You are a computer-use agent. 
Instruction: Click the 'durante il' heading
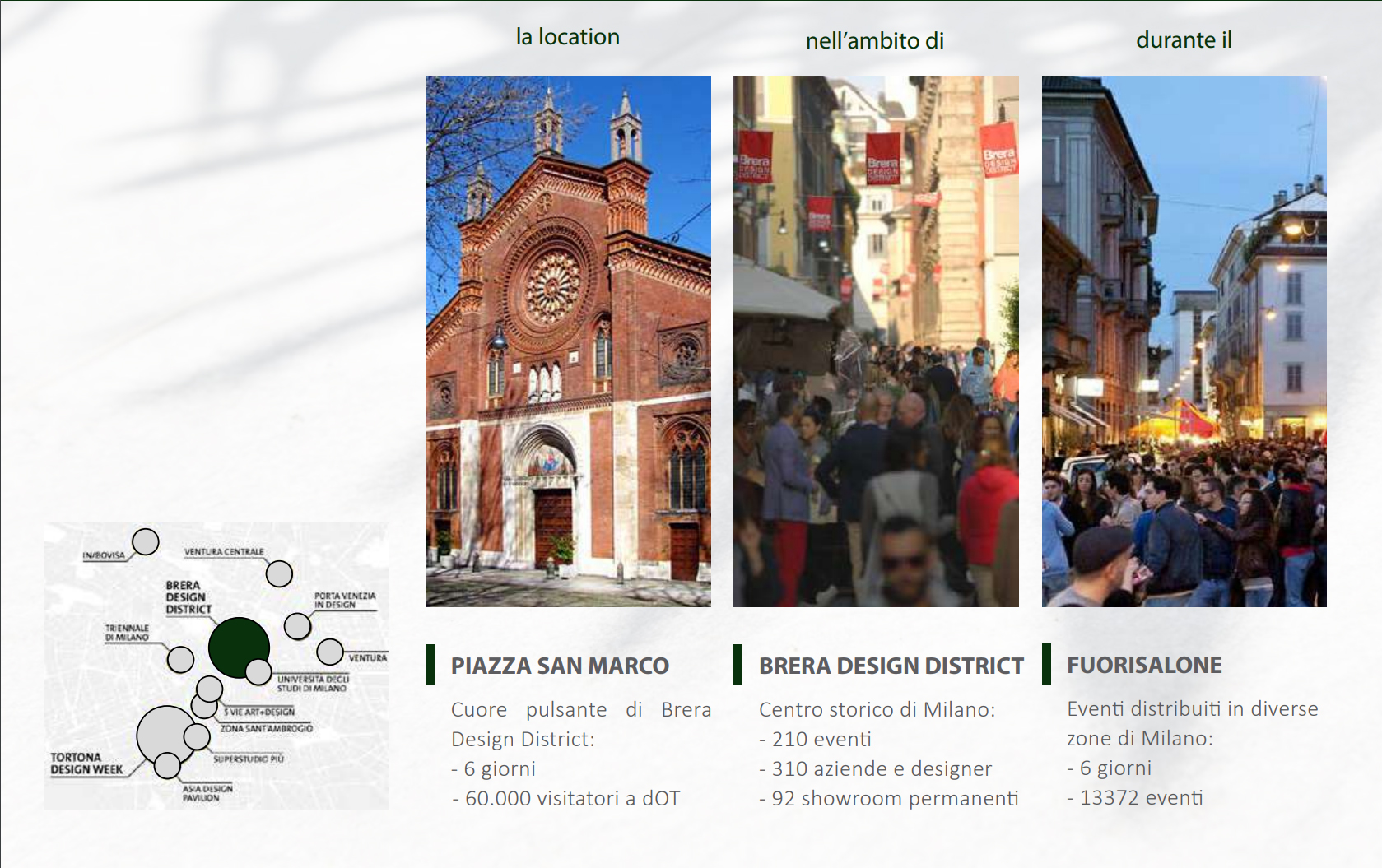(1184, 39)
